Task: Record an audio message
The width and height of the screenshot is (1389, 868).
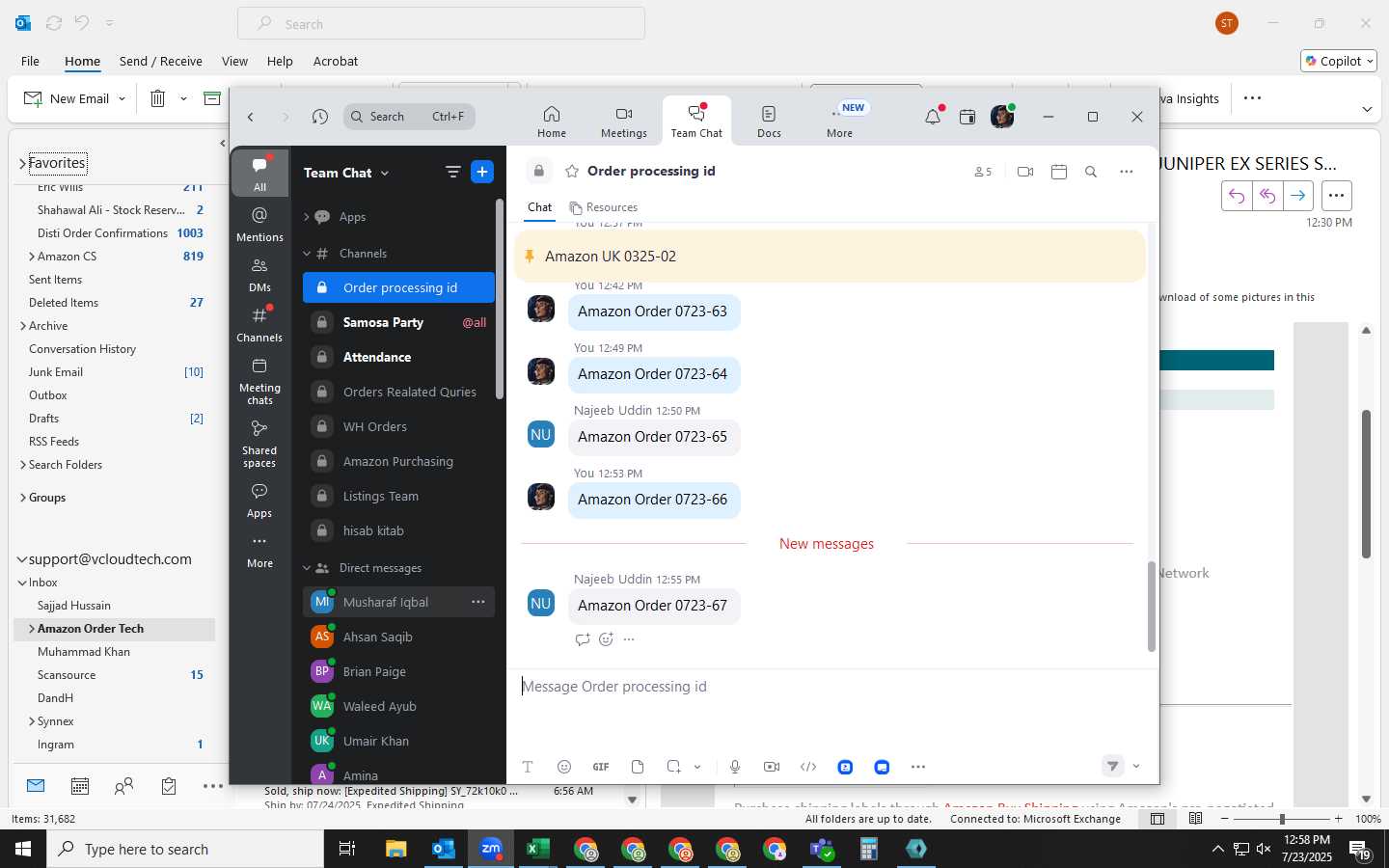Action: coord(735,767)
